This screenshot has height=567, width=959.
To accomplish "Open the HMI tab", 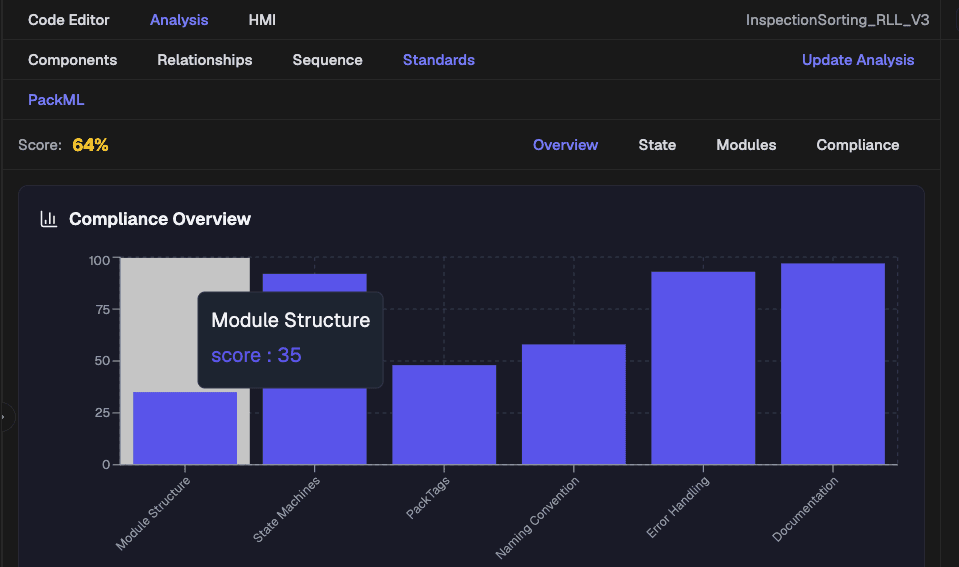I will point(262,20).
